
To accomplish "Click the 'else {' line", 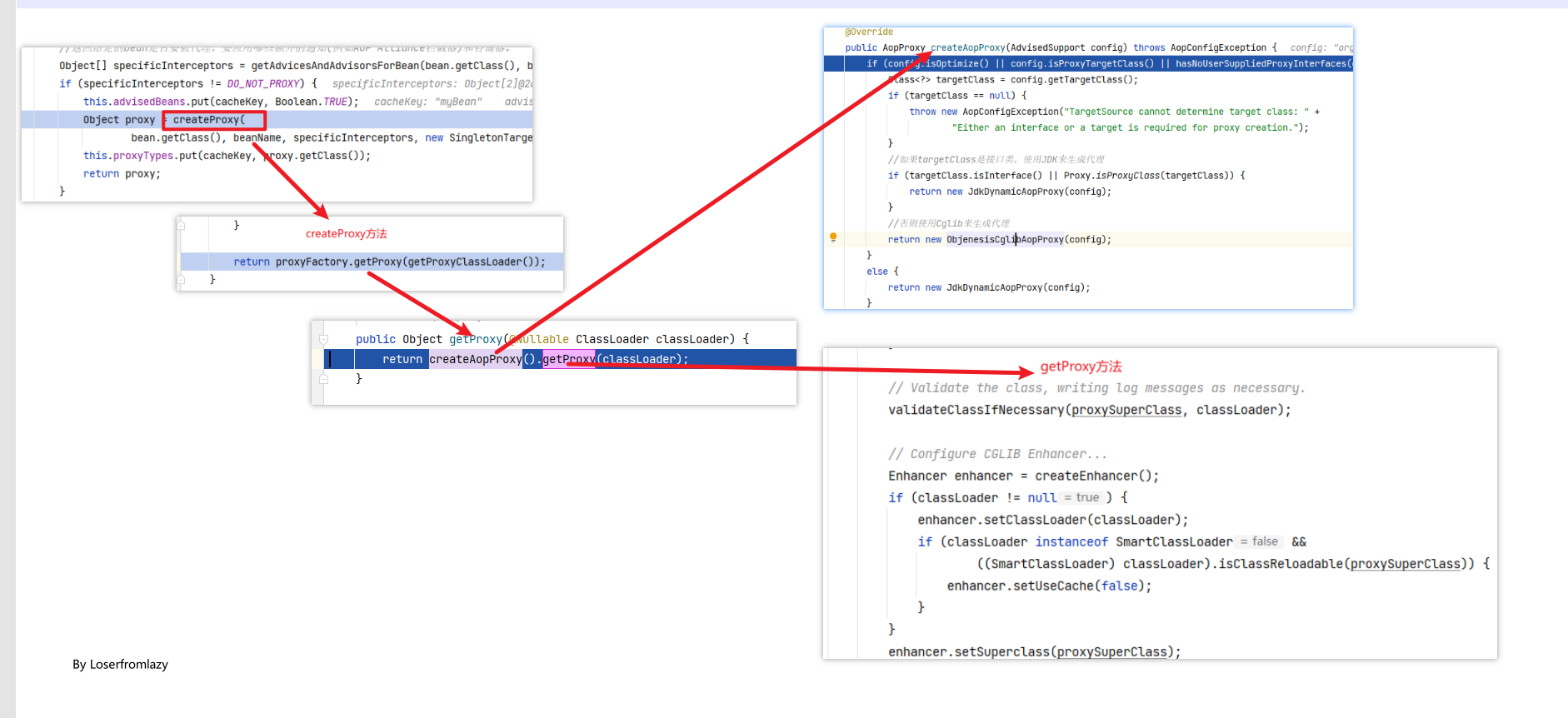I will [882, 272].
